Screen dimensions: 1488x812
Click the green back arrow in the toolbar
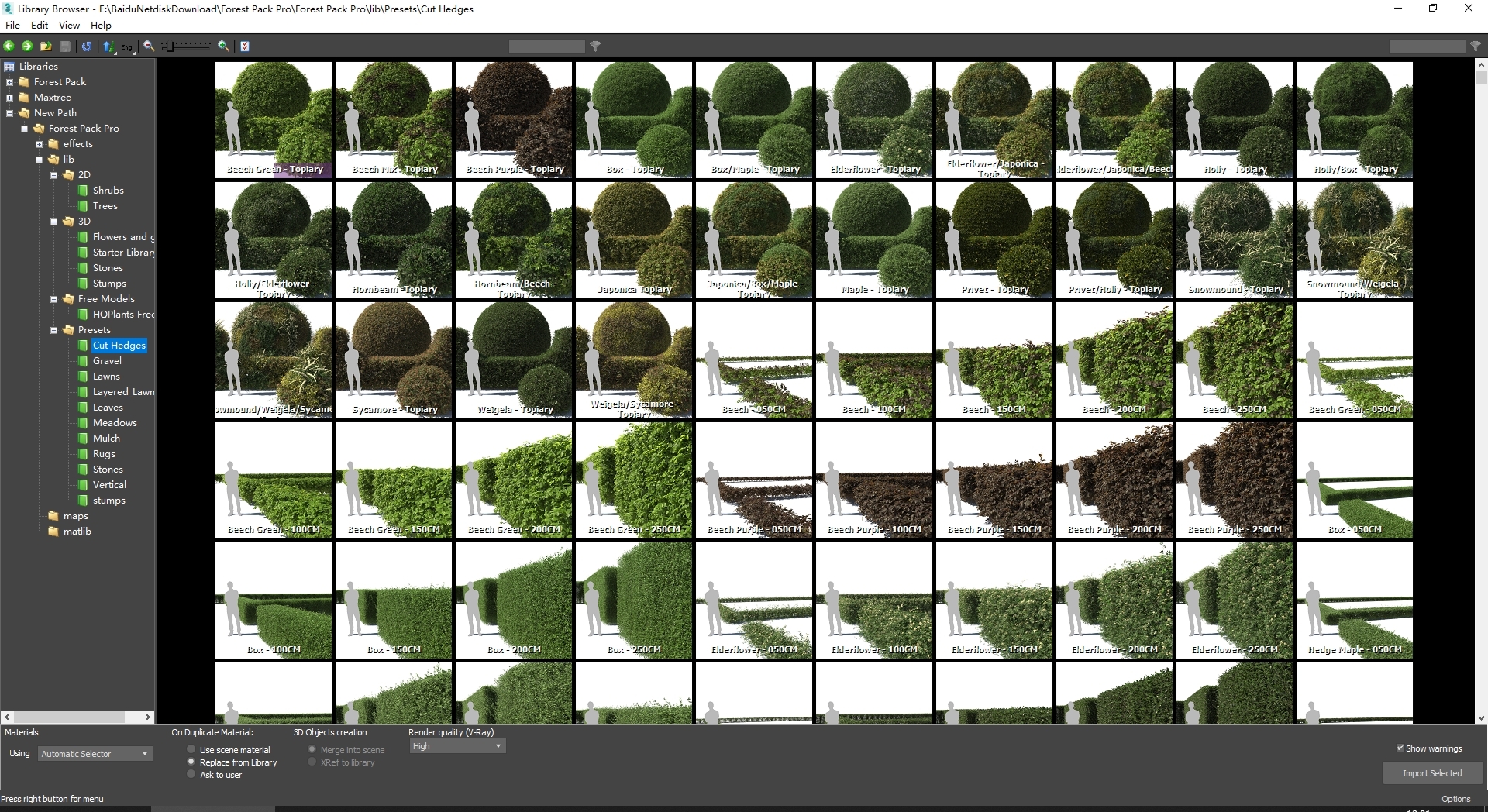coord(9,46)
